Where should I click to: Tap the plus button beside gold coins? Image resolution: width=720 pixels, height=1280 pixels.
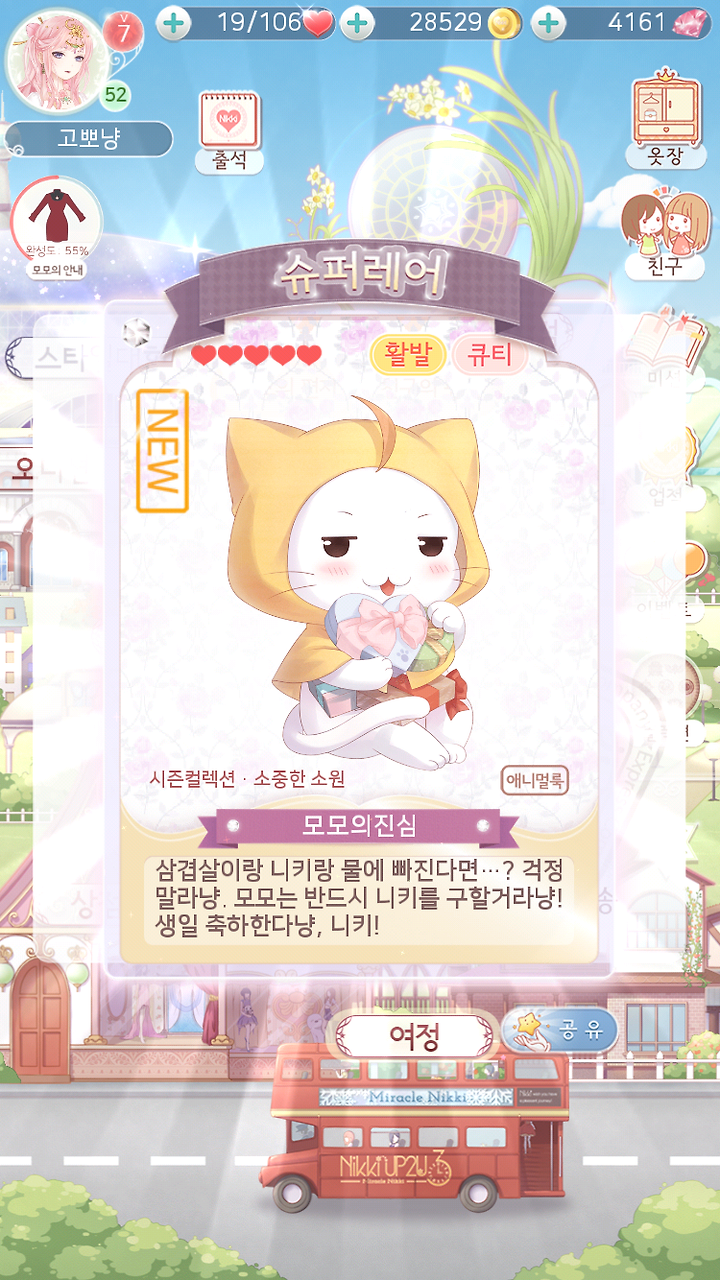pos(357,22)
